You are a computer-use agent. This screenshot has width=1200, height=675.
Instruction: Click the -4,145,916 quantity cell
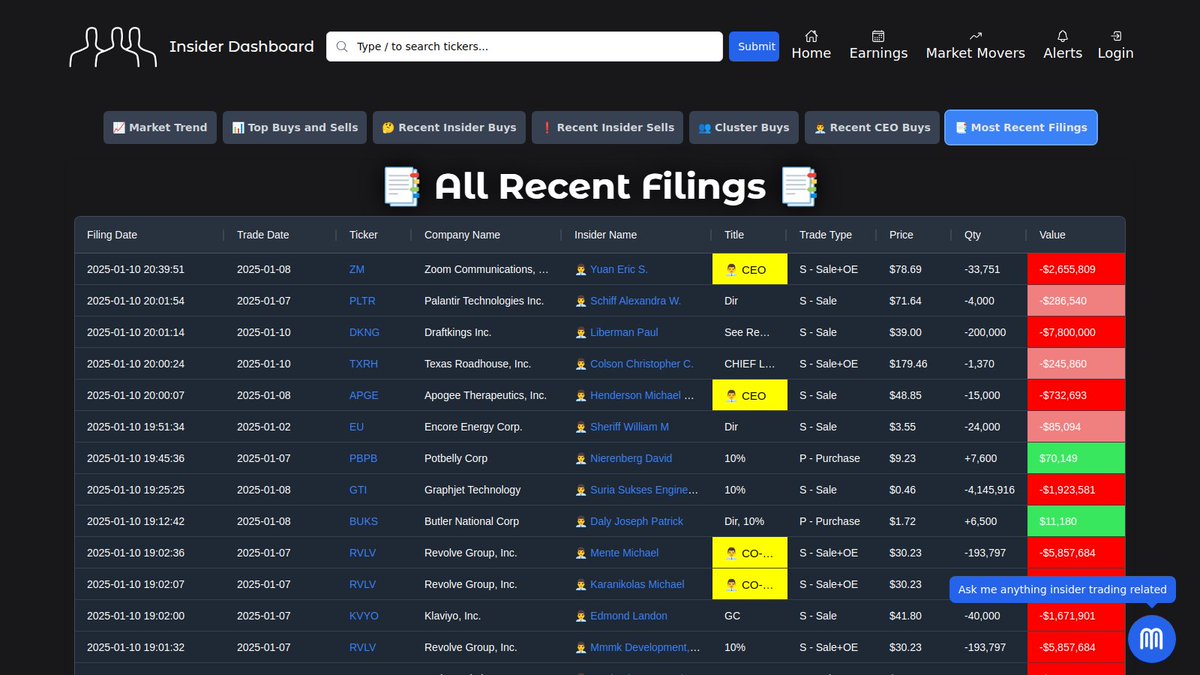(x=989, y=490)
